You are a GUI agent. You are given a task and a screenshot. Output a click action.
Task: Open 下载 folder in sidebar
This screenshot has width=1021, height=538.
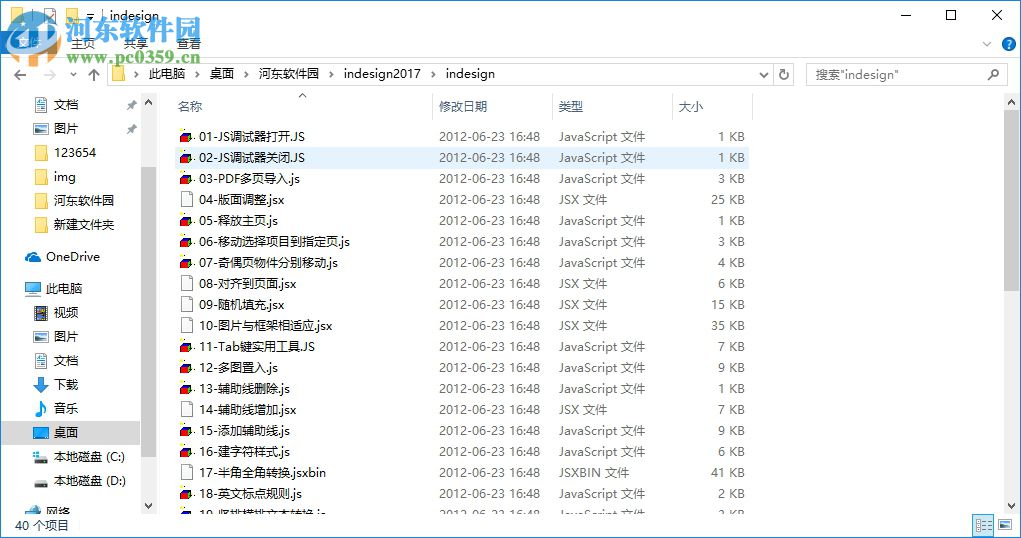click(x=56, y=385)
